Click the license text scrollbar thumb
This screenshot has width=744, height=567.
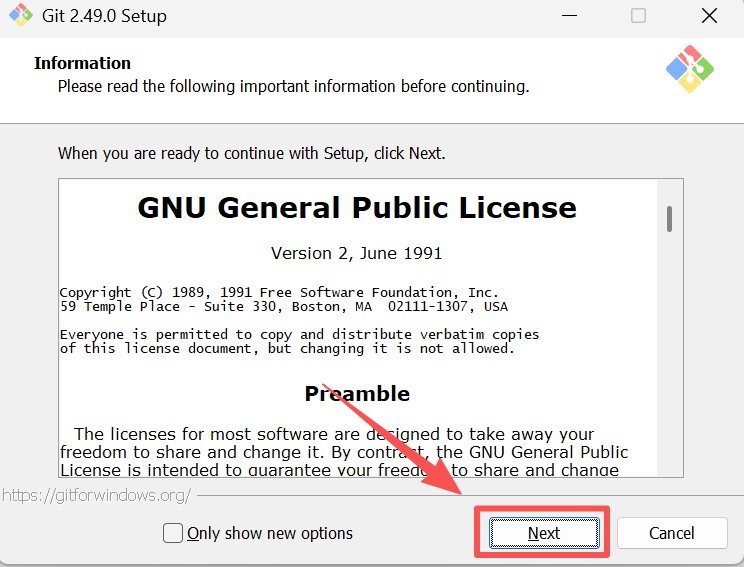(x=669, y=219)
